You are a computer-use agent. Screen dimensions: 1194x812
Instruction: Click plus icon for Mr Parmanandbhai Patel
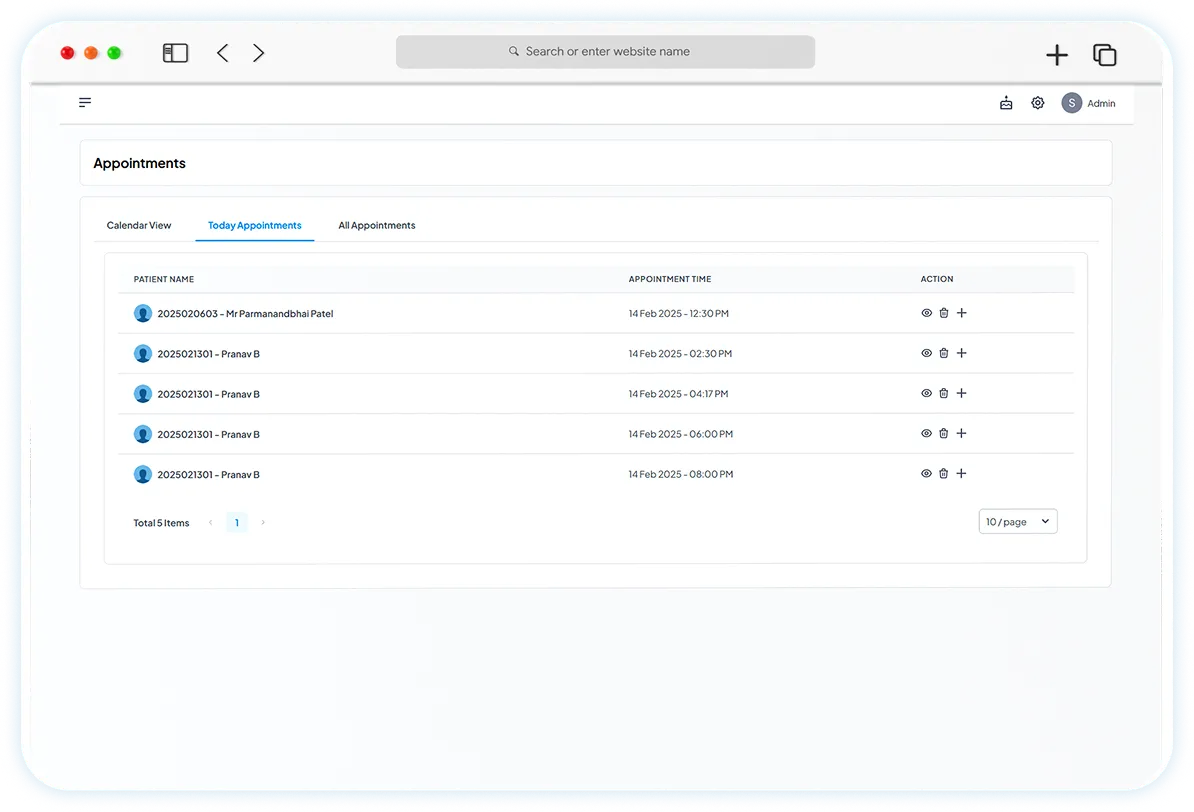coord(962,313)
